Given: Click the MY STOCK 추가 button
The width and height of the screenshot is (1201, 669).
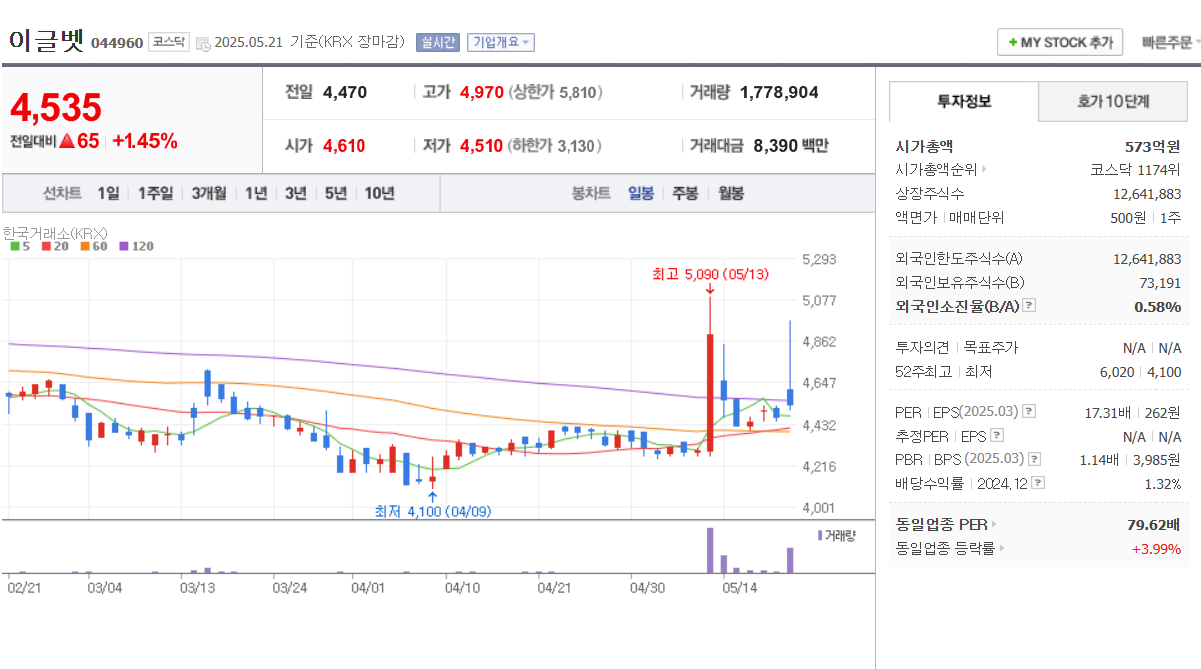Looking at the screenshot, I should click(1060, 43).
